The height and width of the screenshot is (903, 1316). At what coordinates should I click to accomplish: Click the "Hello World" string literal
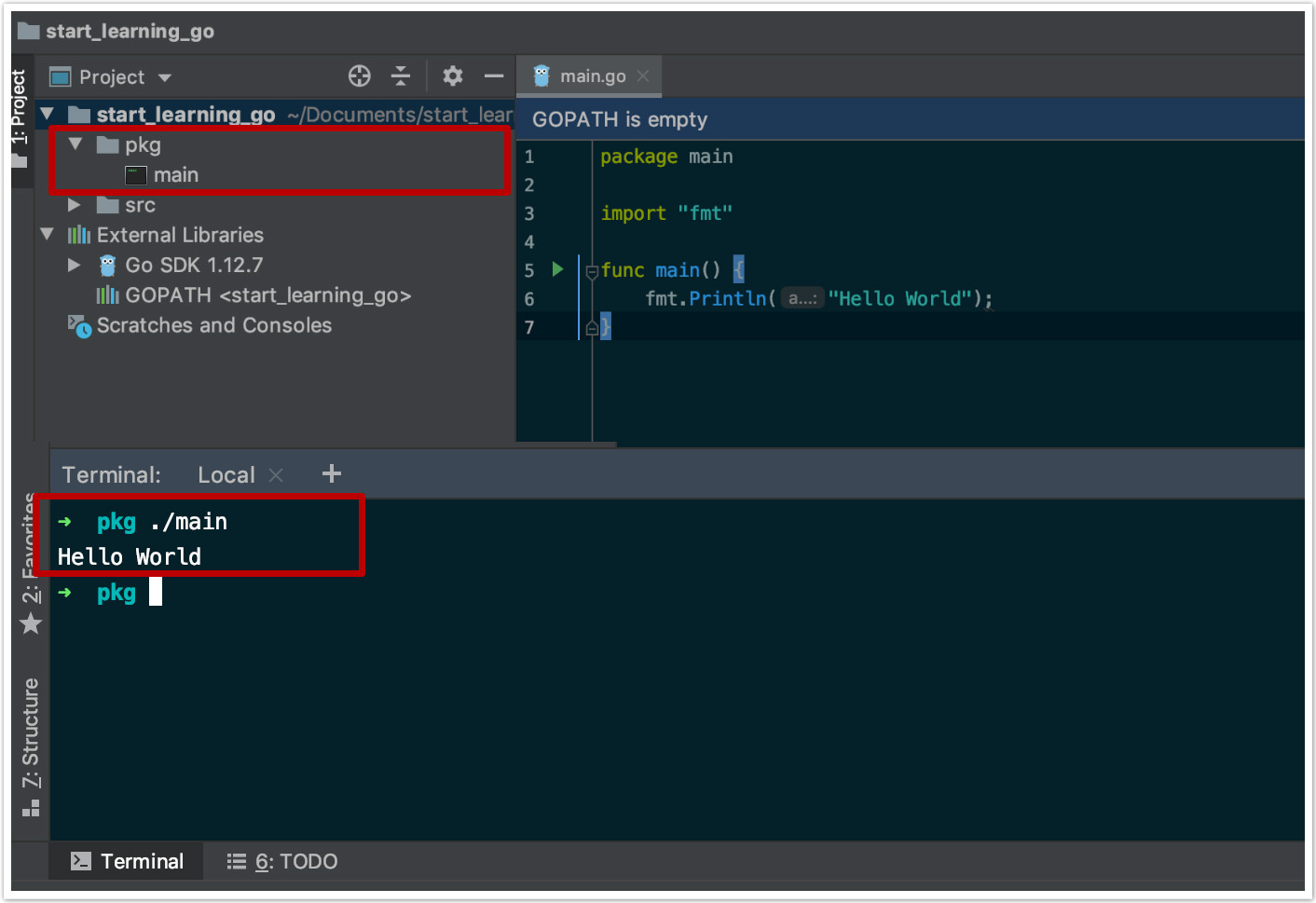point(900,298)
